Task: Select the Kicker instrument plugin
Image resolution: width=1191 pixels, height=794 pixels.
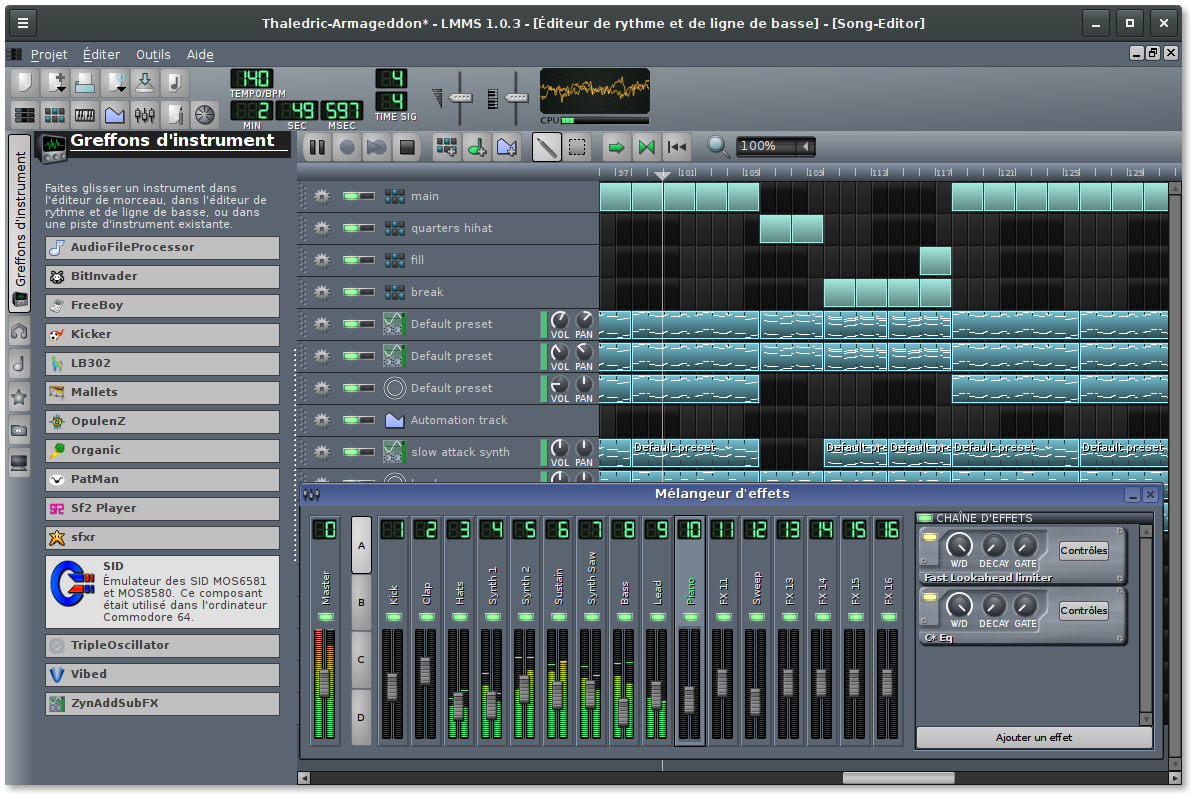Action: coord(163,334)
